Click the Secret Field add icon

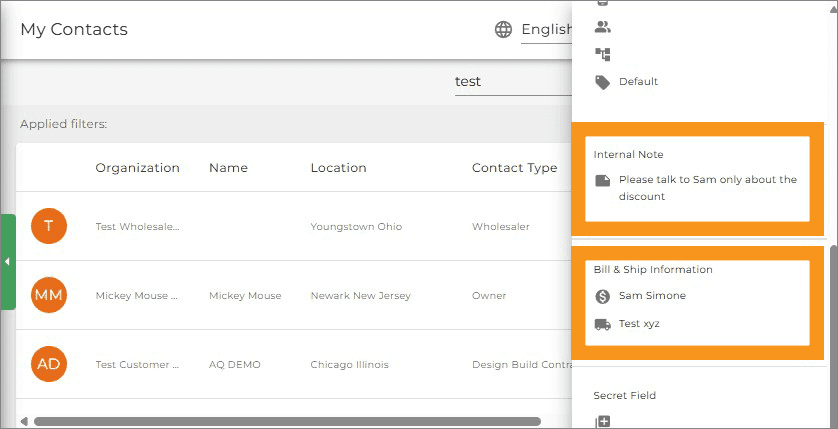[602, 422]
